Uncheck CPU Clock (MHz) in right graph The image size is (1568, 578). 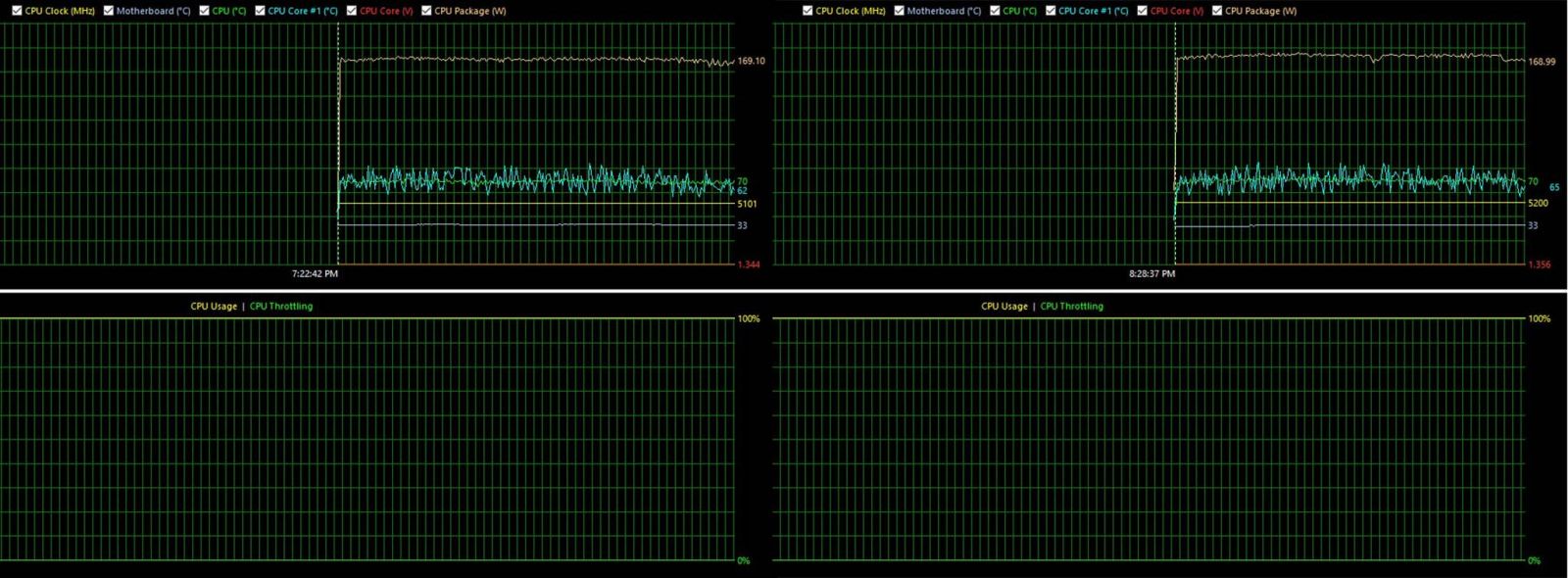click(808, 11)
